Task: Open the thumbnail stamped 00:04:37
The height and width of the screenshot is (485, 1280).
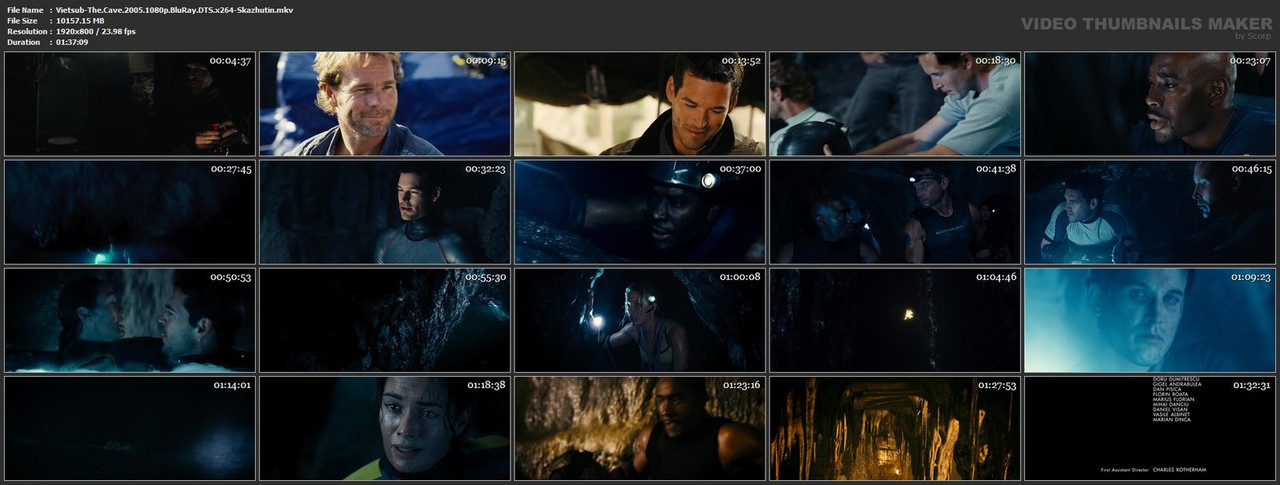Action: click(x=130, y=104)
